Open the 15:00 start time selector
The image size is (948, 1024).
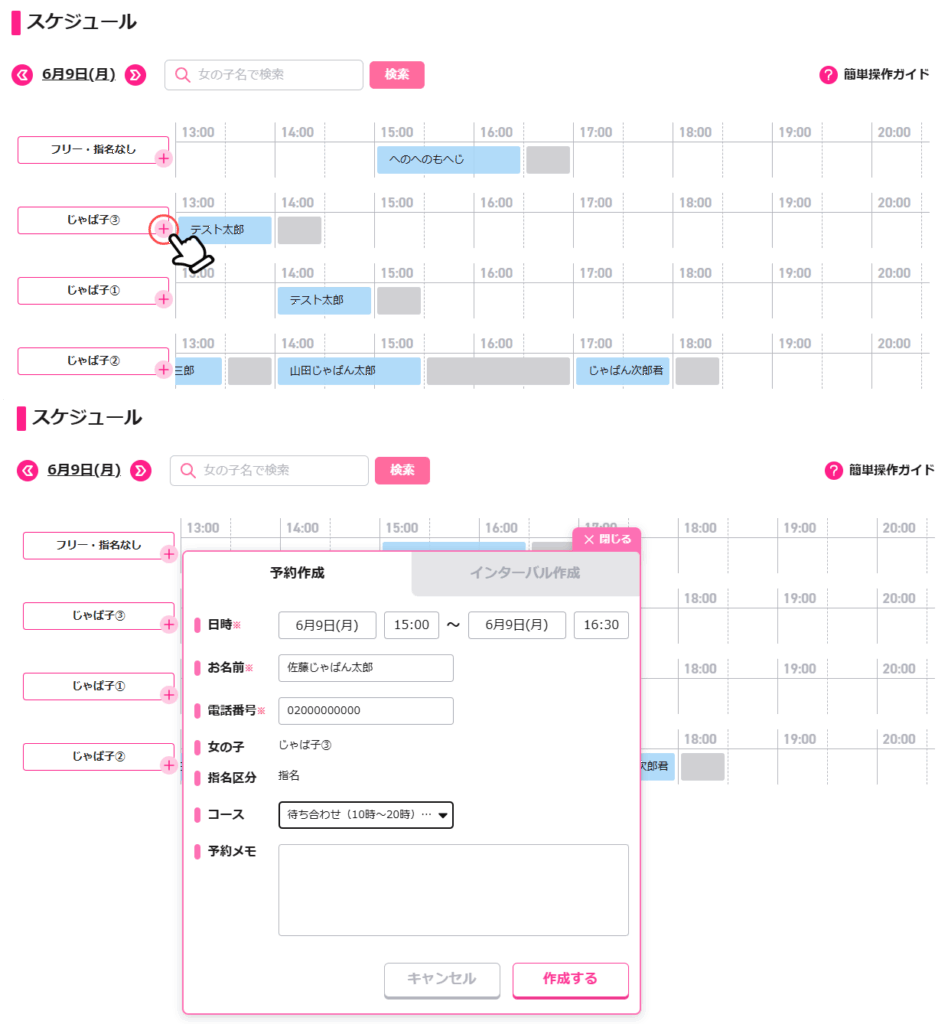[411, 625]
